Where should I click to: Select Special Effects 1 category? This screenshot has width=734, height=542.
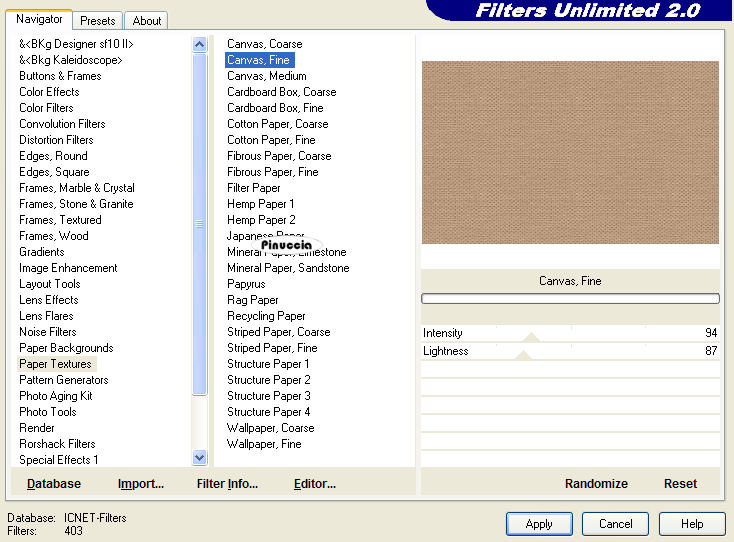59,460
